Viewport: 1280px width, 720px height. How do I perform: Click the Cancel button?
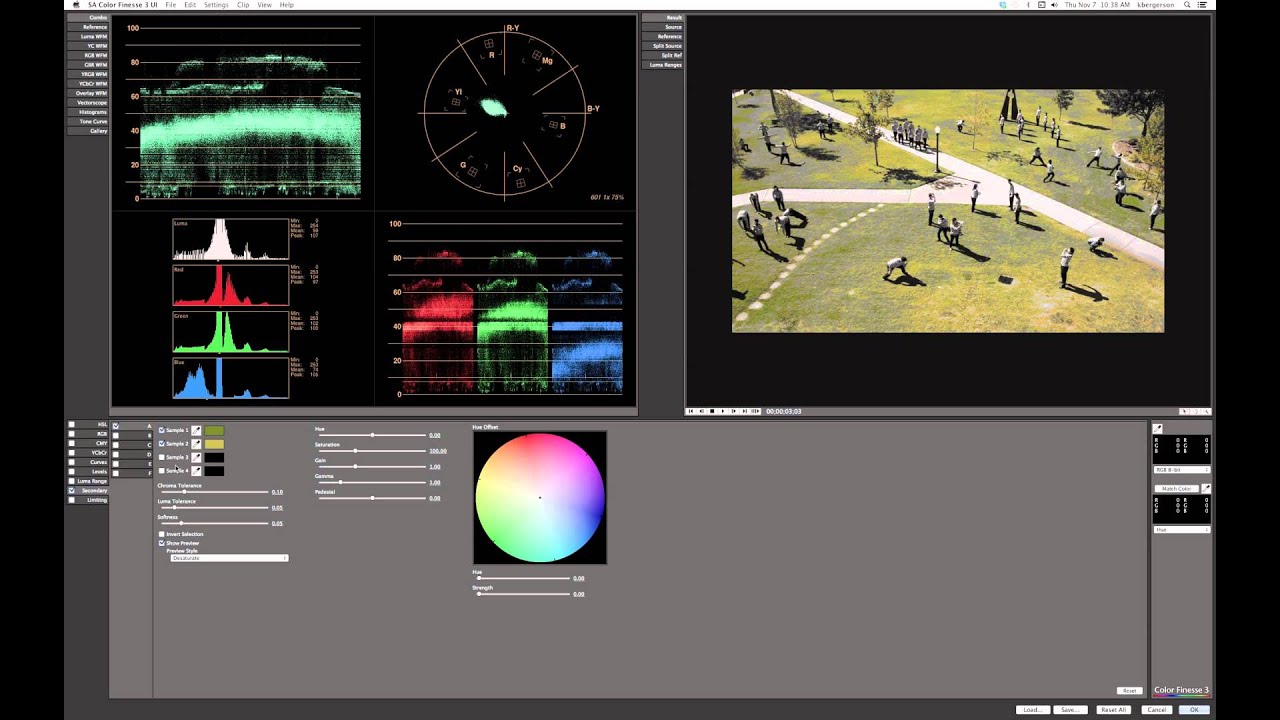1156,710
